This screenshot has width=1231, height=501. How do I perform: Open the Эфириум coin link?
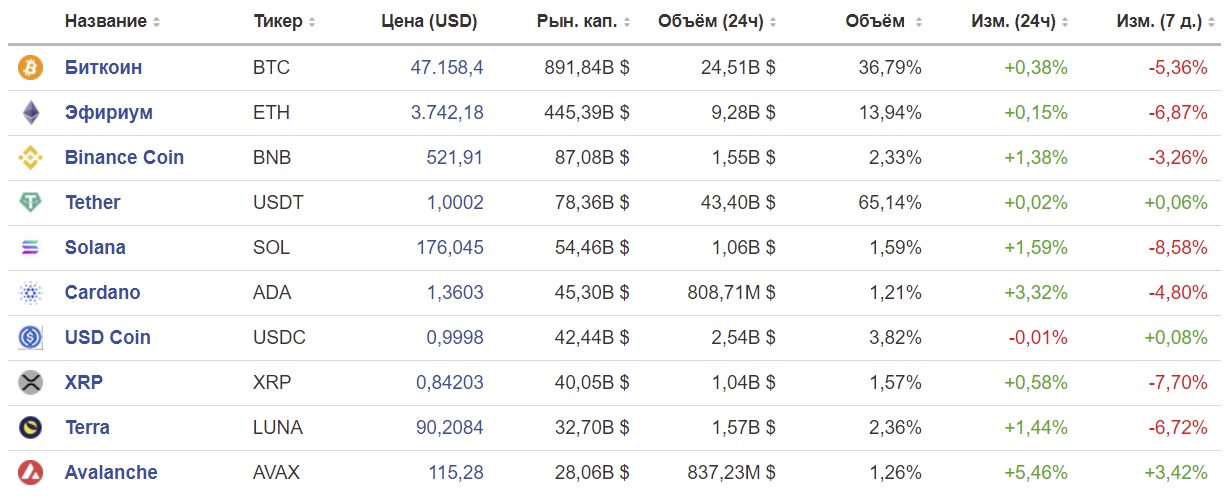tap(109, 113)
